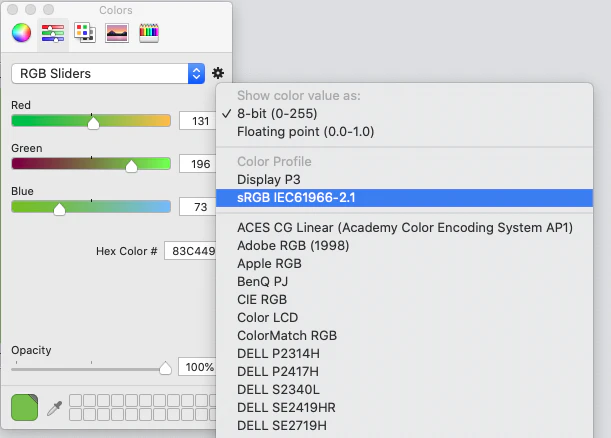Click the first empty saved swatch cell

click(76, 400)
